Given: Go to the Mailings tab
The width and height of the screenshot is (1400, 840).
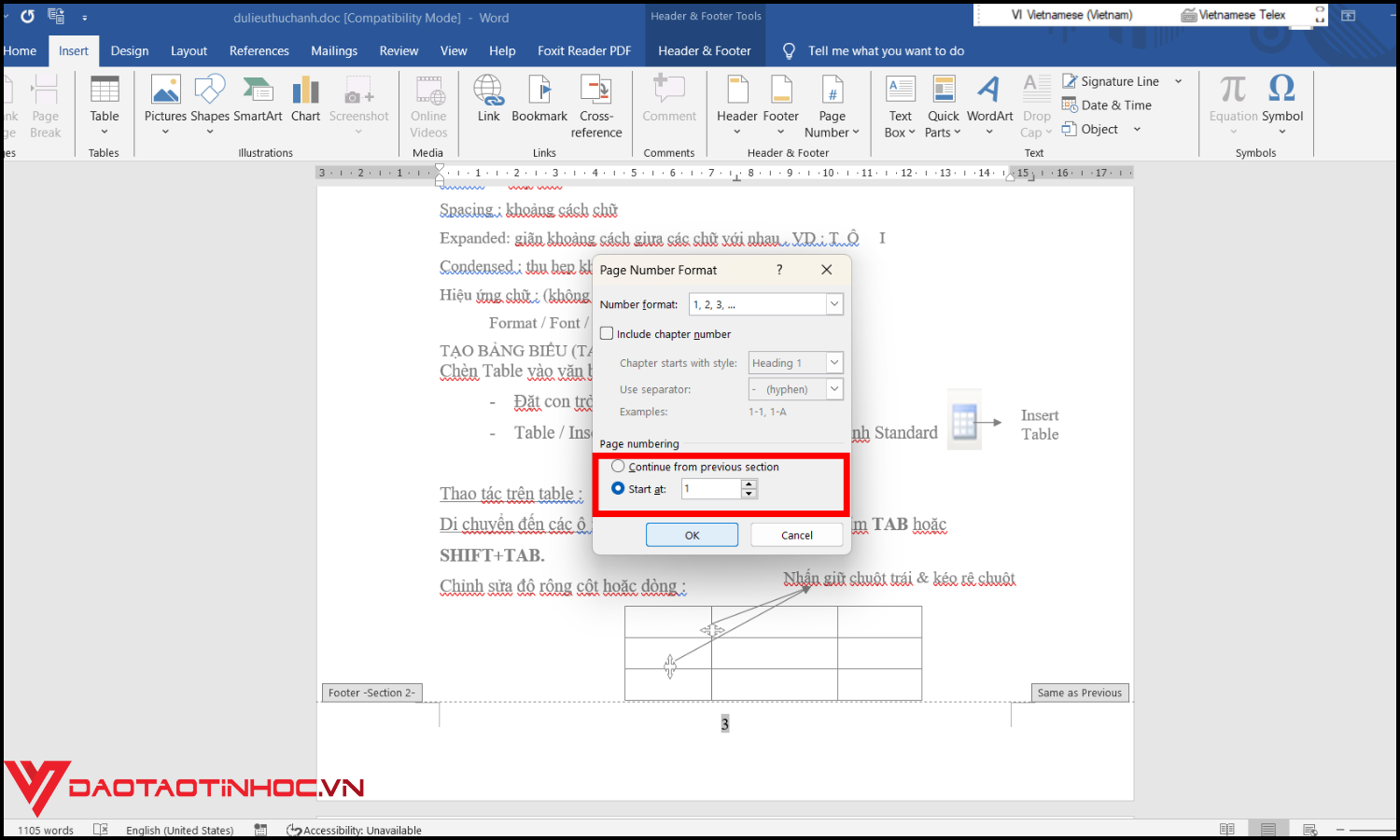Looking at the screenshot, I should (x=334, y=51).
